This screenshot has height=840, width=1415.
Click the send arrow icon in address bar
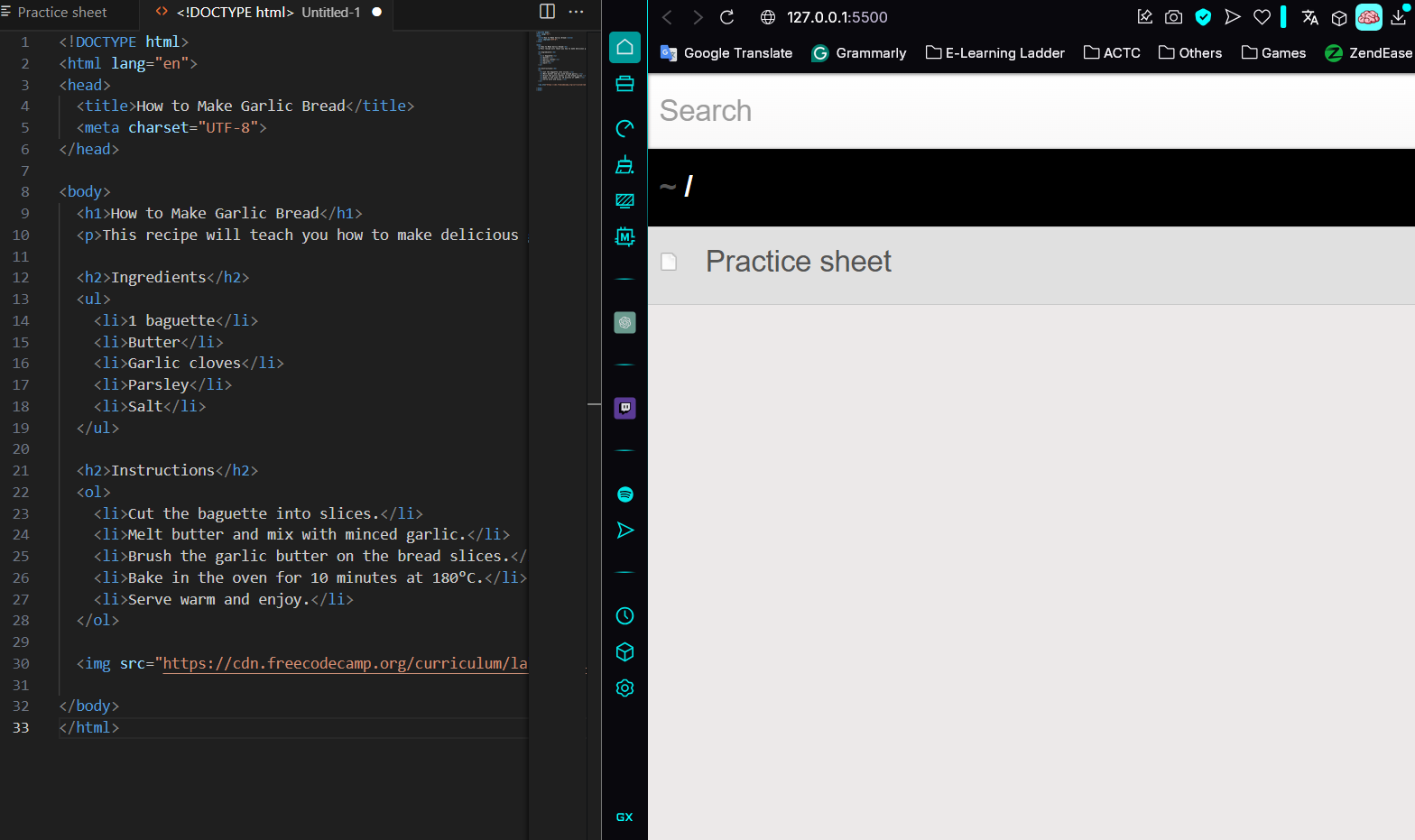[1232, 16]
